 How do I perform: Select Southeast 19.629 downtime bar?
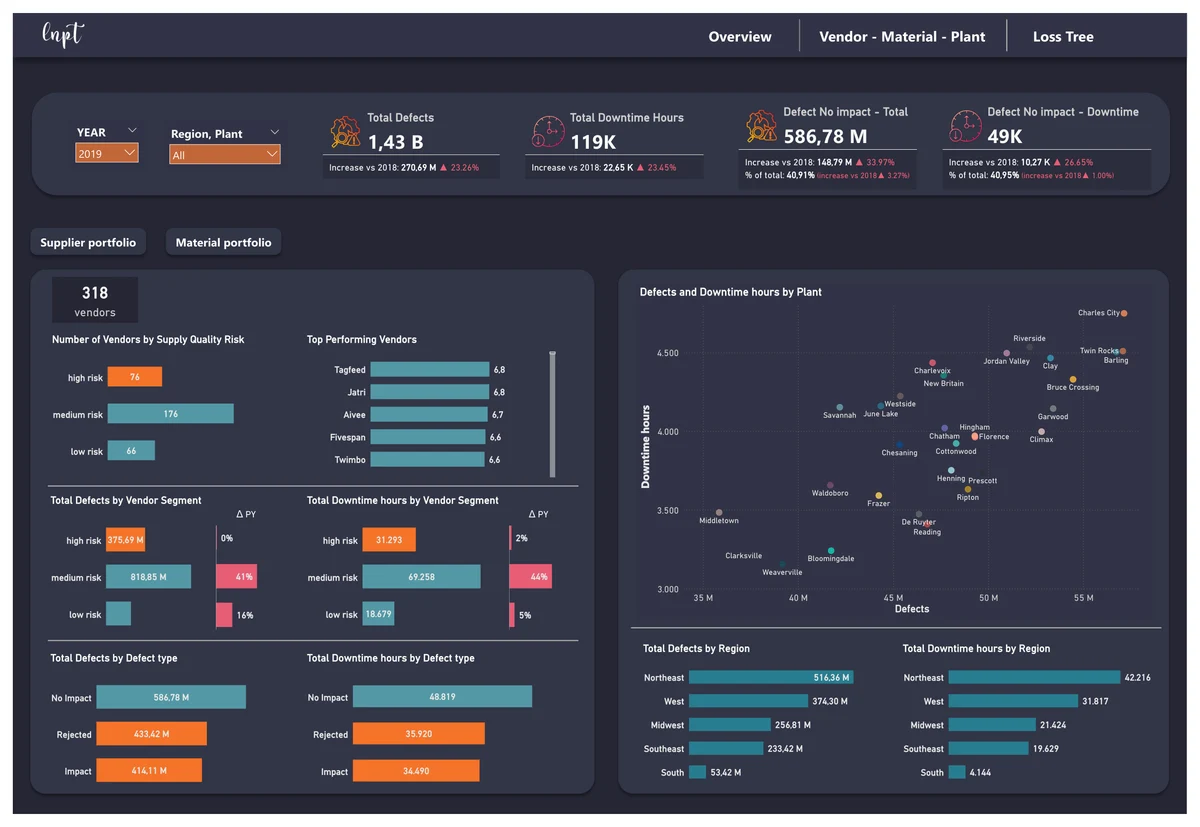(988, 748)
